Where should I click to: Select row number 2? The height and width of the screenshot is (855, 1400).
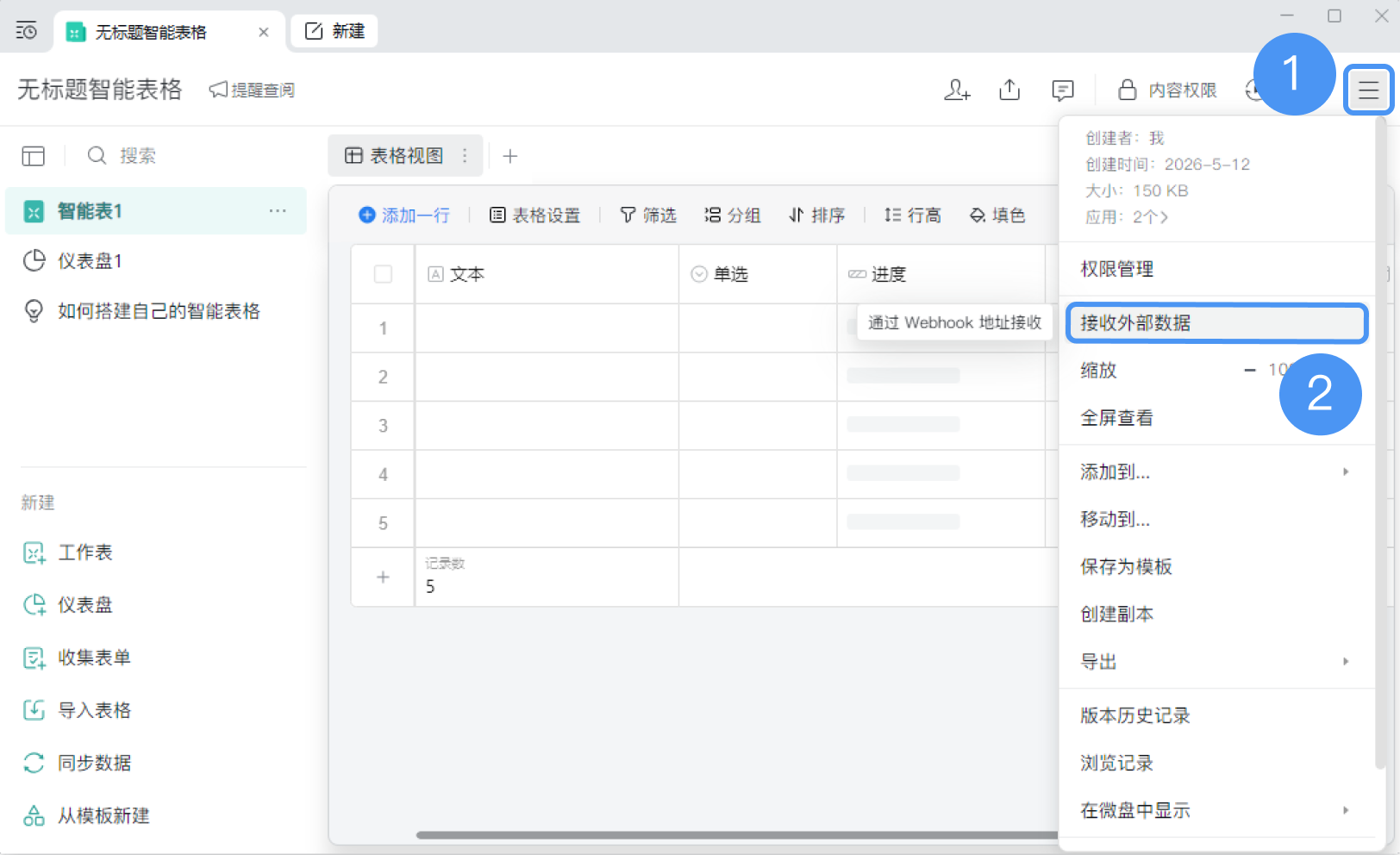tap(383, 378)
